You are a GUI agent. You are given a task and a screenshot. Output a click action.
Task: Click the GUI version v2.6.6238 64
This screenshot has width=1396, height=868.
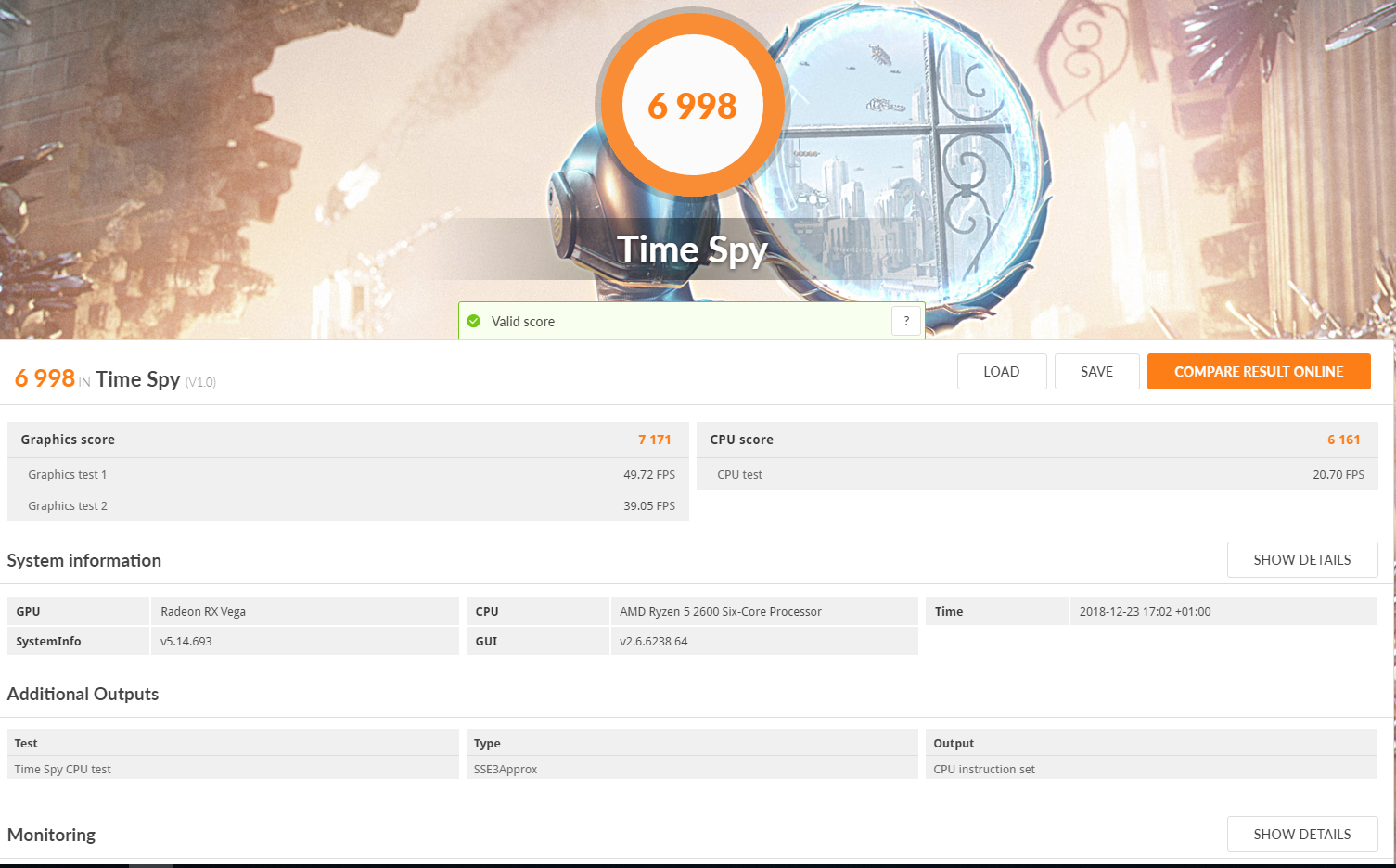[654, 641]
